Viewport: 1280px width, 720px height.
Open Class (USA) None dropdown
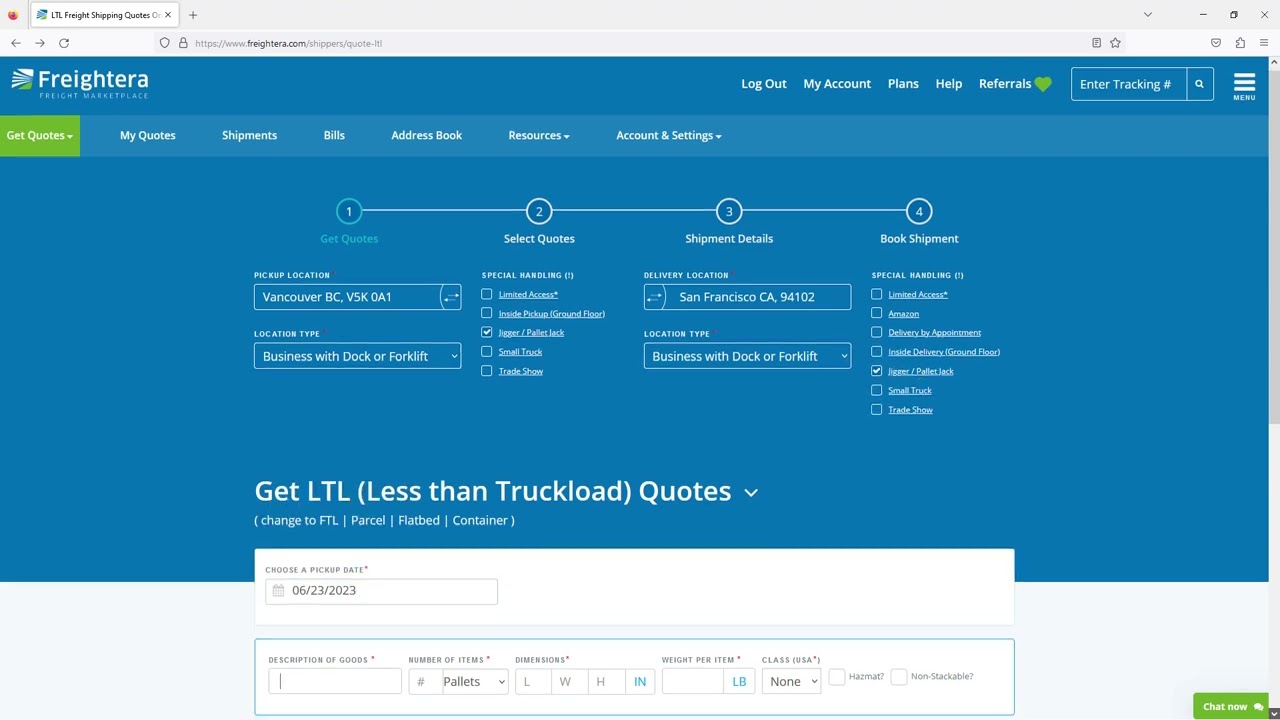(791, 682)
